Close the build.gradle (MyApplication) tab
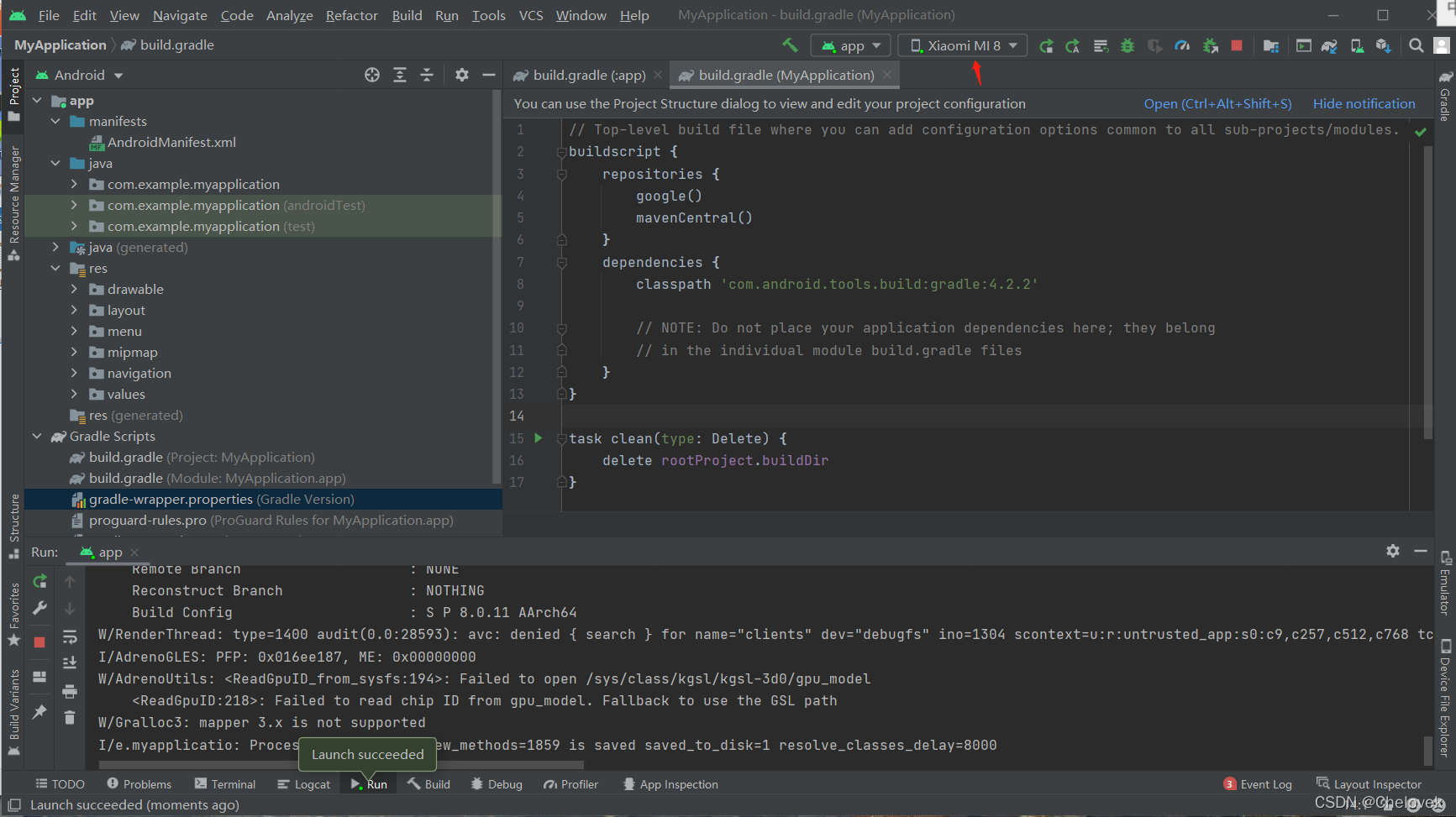Image resolution: width=1456 pixels, height=817 pixels. point(887,75)
